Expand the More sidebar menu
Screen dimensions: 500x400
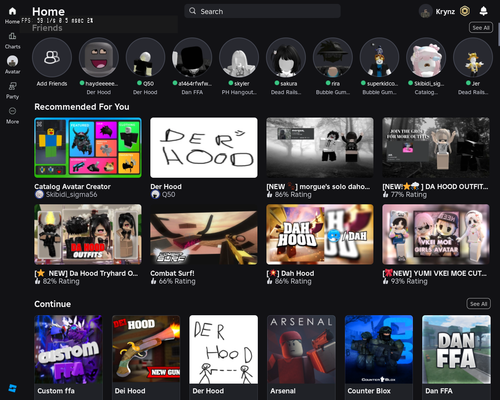[x=12, y=111]
